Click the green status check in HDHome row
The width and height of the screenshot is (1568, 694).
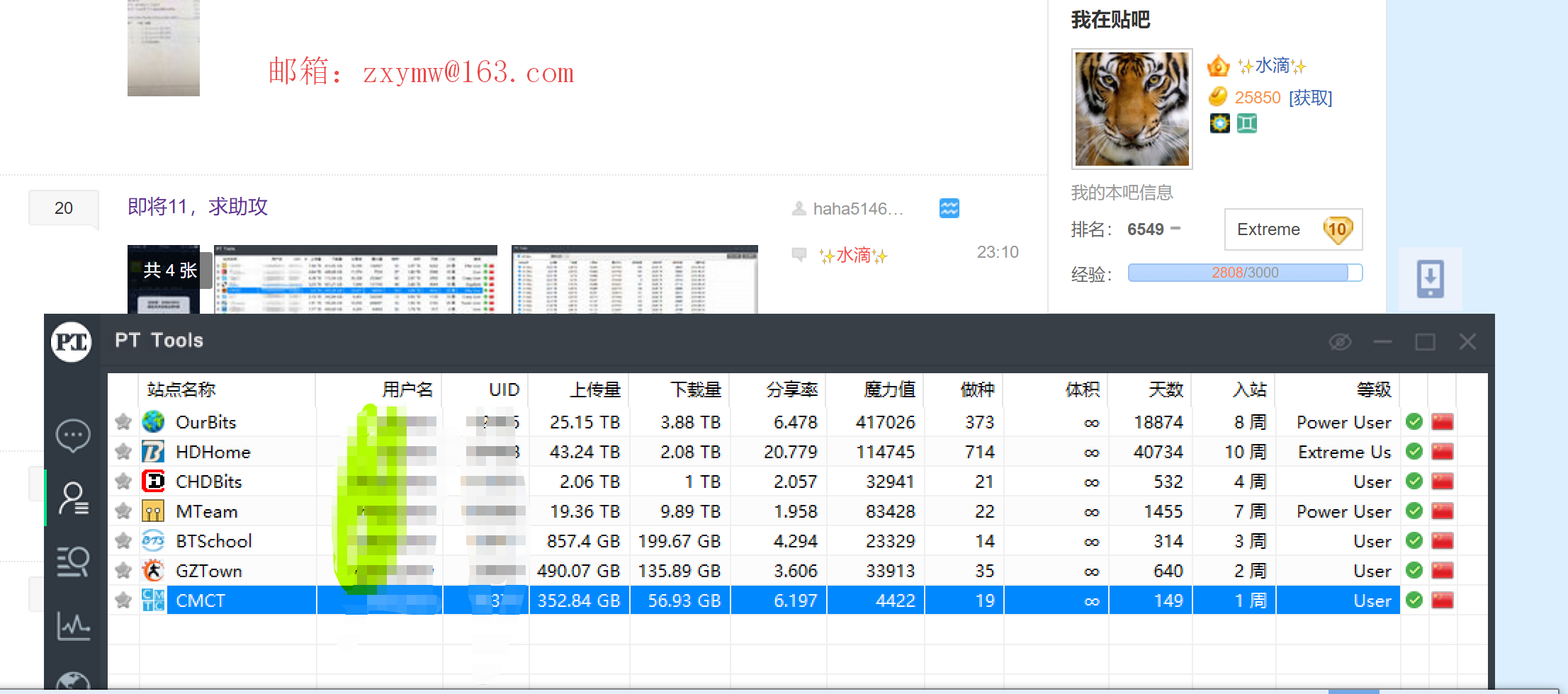pos(1414,451)
